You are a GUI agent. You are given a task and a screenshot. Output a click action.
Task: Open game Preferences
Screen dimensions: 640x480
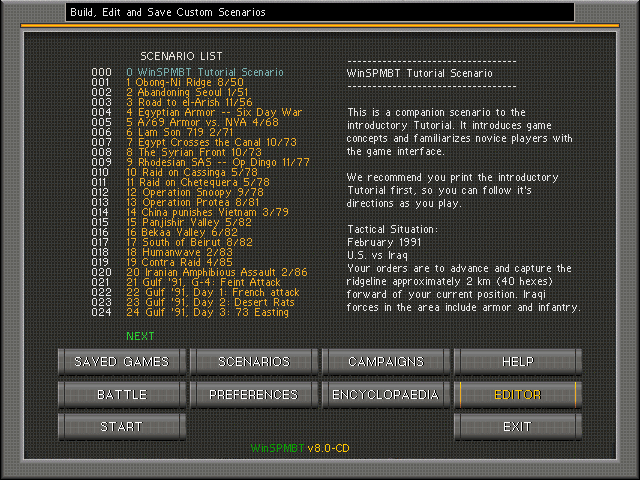point(254,394)
